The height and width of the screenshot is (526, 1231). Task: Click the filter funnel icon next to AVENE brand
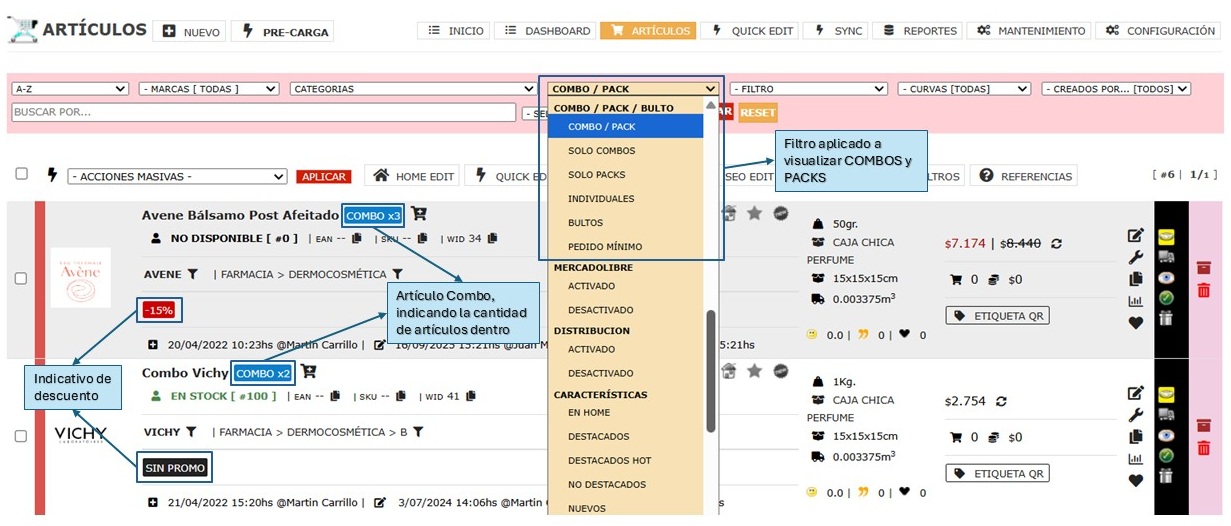[x=192, y=274]
